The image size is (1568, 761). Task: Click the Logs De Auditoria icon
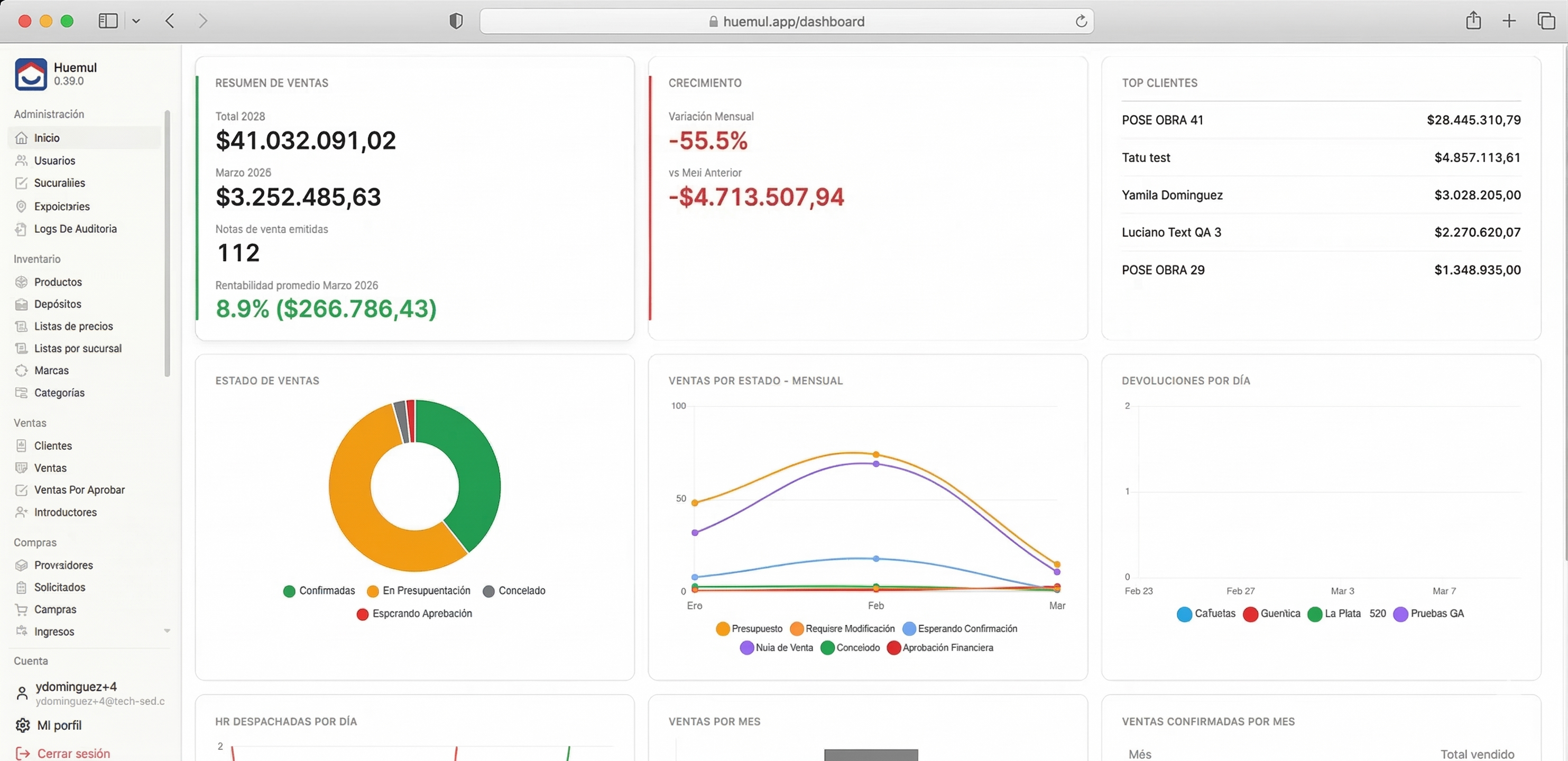click(21, 229)
